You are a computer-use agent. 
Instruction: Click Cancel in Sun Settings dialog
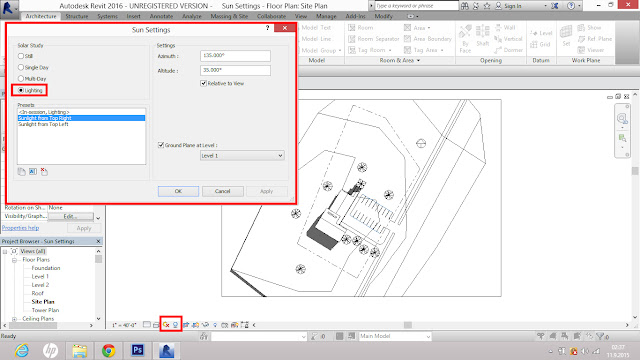point(222,191)
